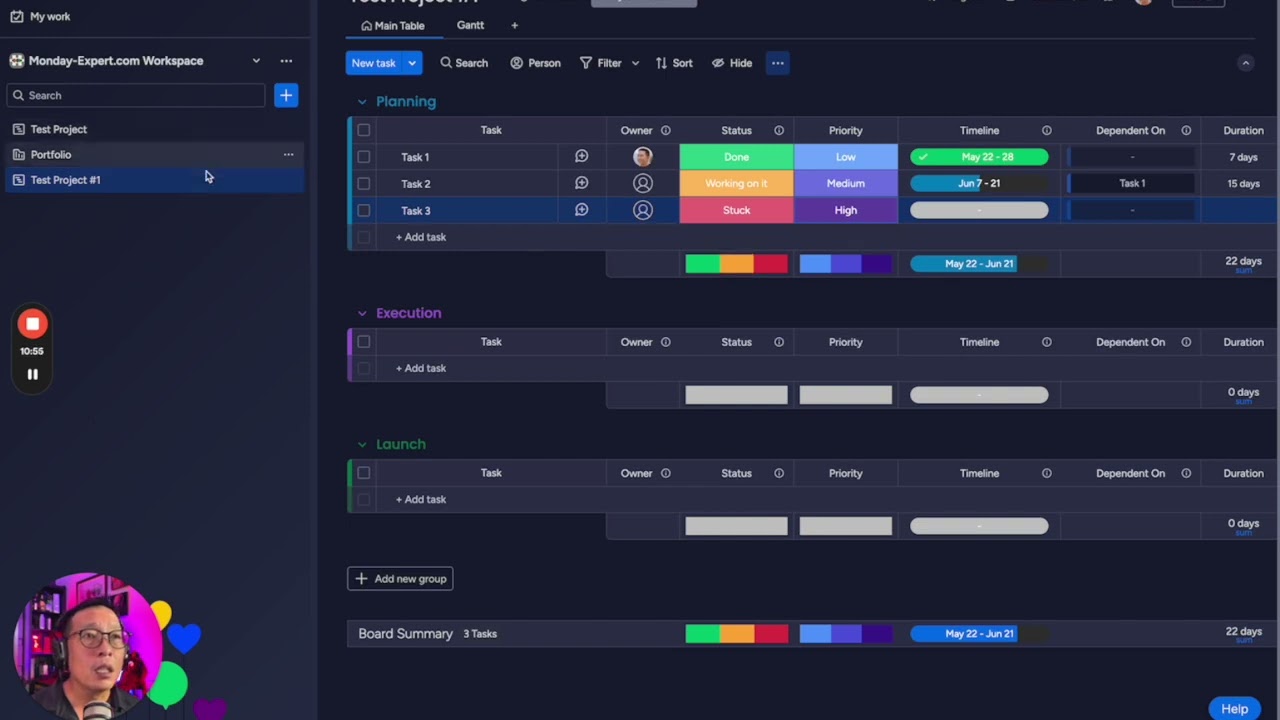Viewport: 1280px width, 720px height.
Task: Click Task 3 High priority cell
Action: coord(845,210)
